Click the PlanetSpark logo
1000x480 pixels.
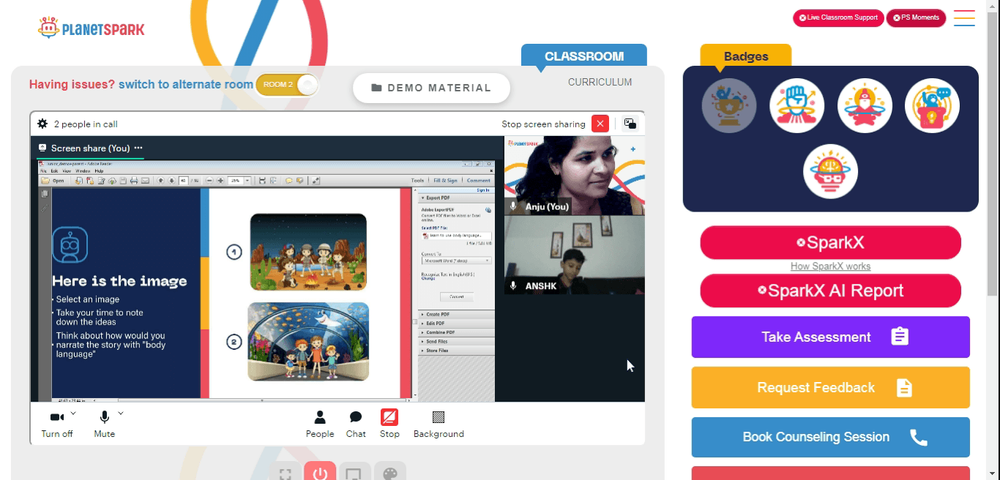(x=91, y=28)
